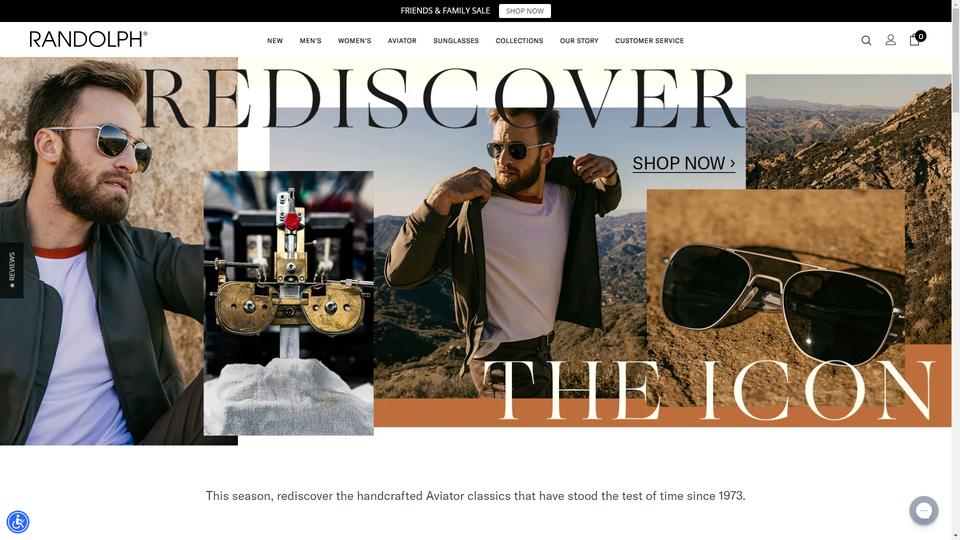This screenshot has width=960, height=540.
Task: Select the Aviator menu item
Action: coord(402,40)
